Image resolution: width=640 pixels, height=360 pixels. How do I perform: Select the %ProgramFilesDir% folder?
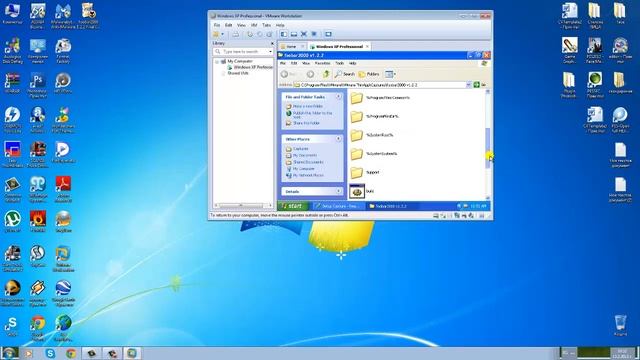pyautogui.click(x=375, y=116)
